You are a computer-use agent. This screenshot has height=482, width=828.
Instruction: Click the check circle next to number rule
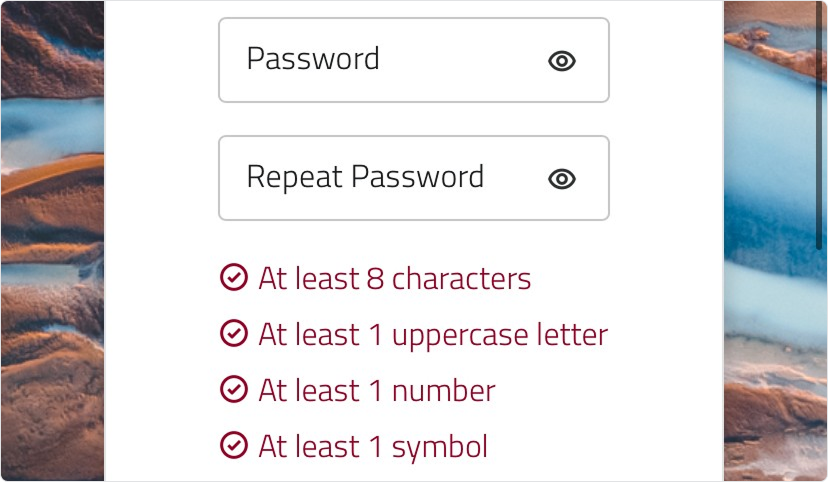[233, 390]
